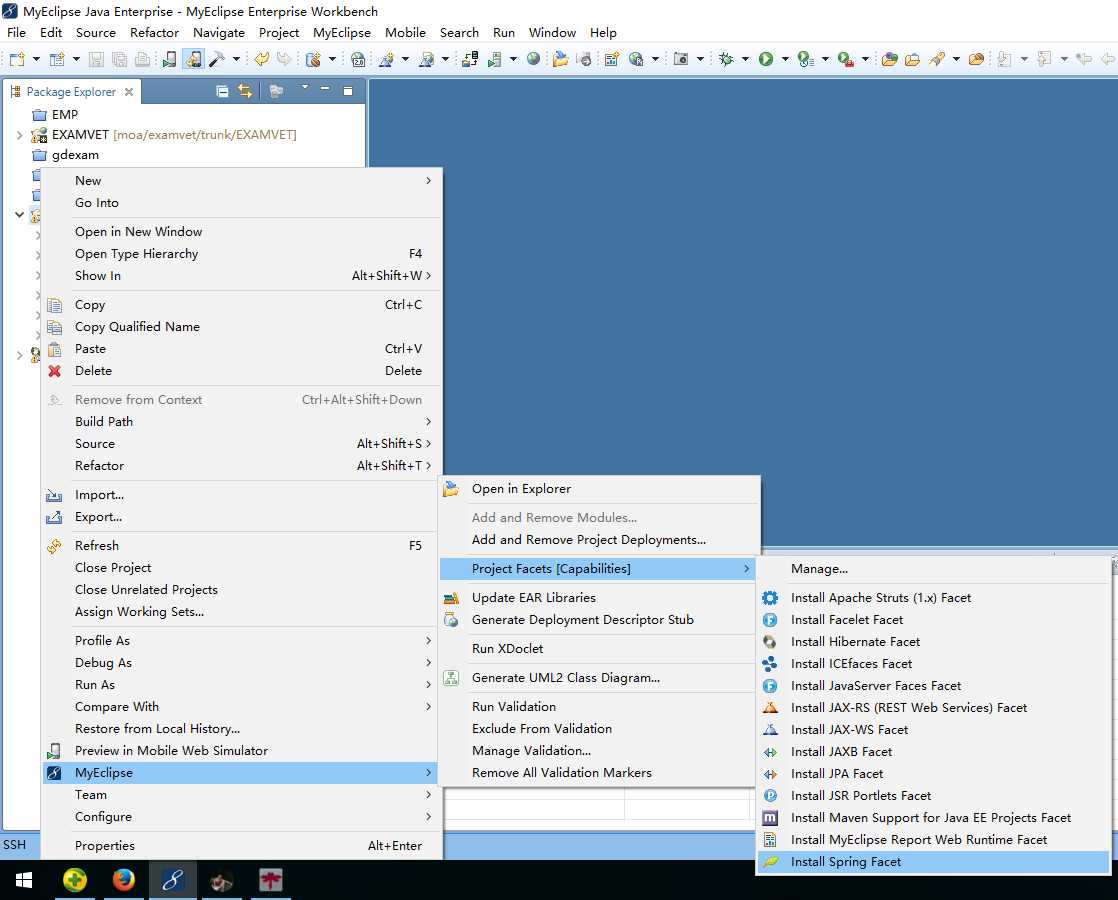Viewport: 1118px width, 900px height.
Task: Select Close Project in context menu
Action: coord(242,568)
